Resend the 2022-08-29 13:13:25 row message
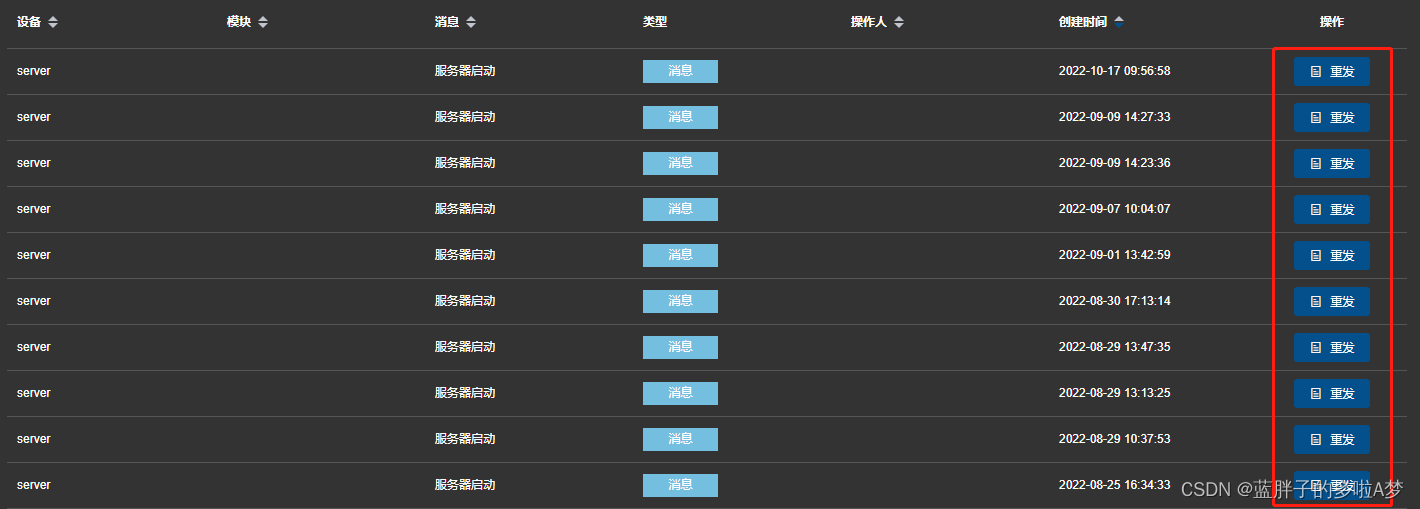 point(1331,394)
